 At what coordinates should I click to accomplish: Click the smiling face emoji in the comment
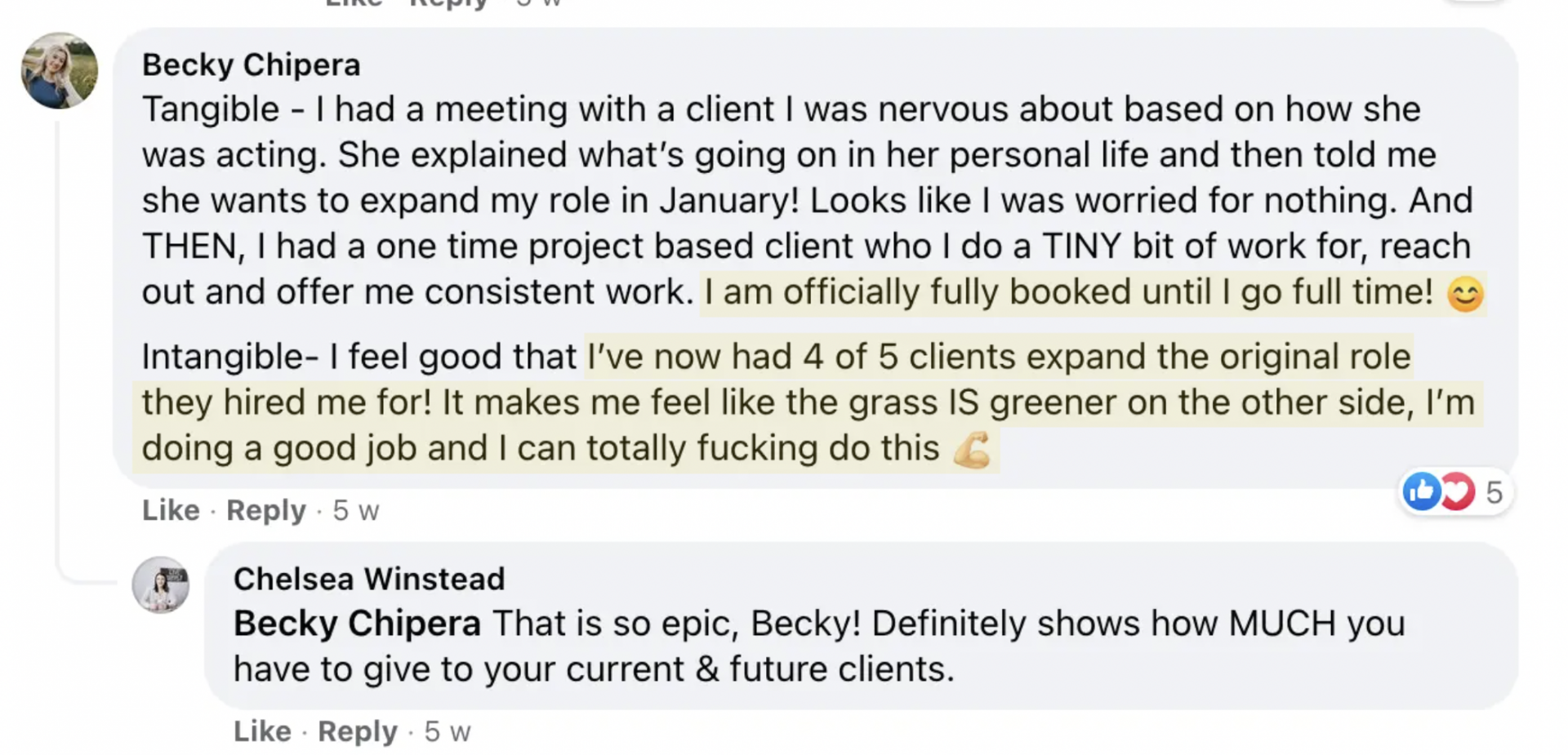point(1465,294)
